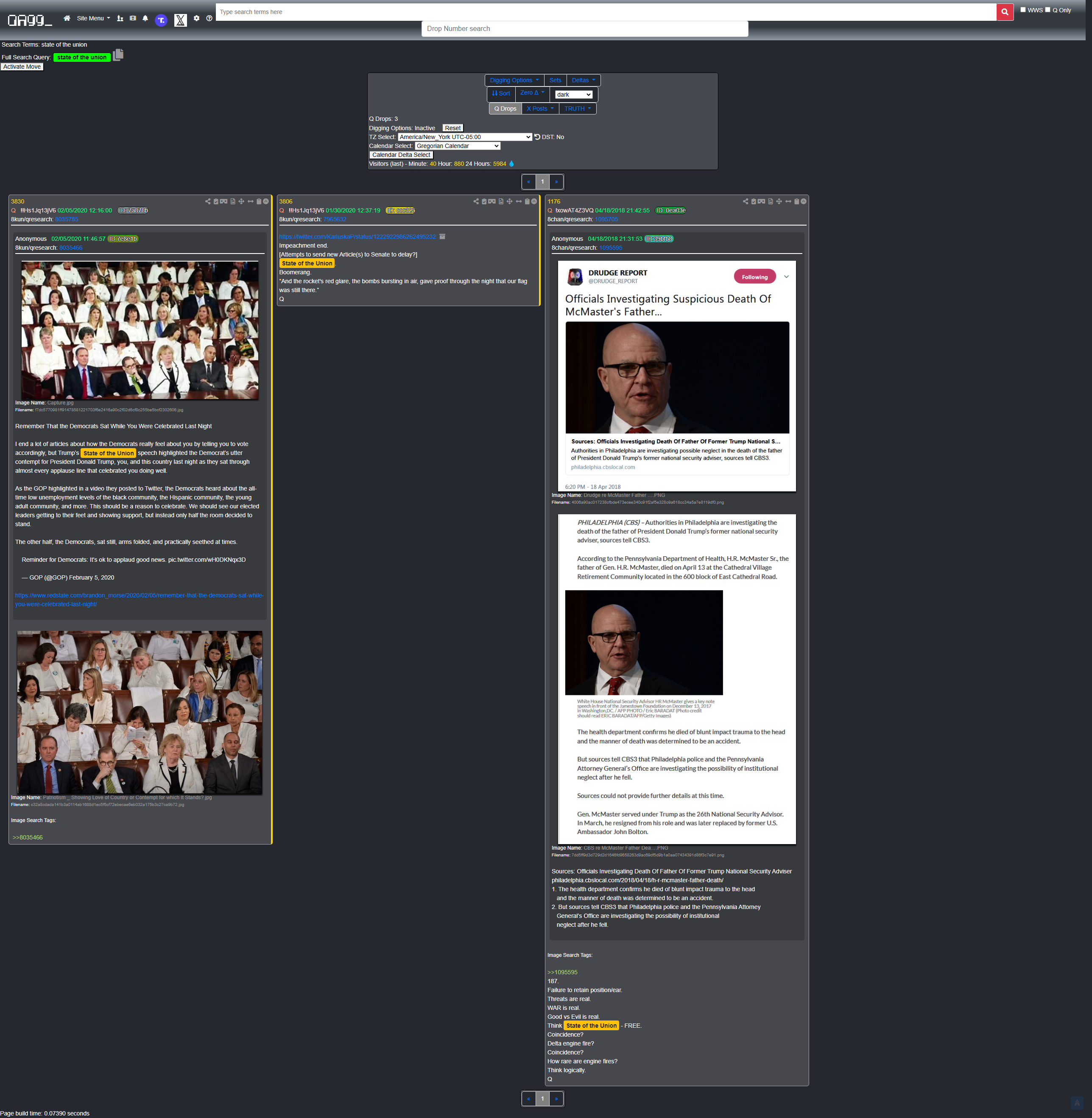Expand the chevron on Drudge Report tweet
Screen dimensions: 1092x1118
tap(786, 277)
